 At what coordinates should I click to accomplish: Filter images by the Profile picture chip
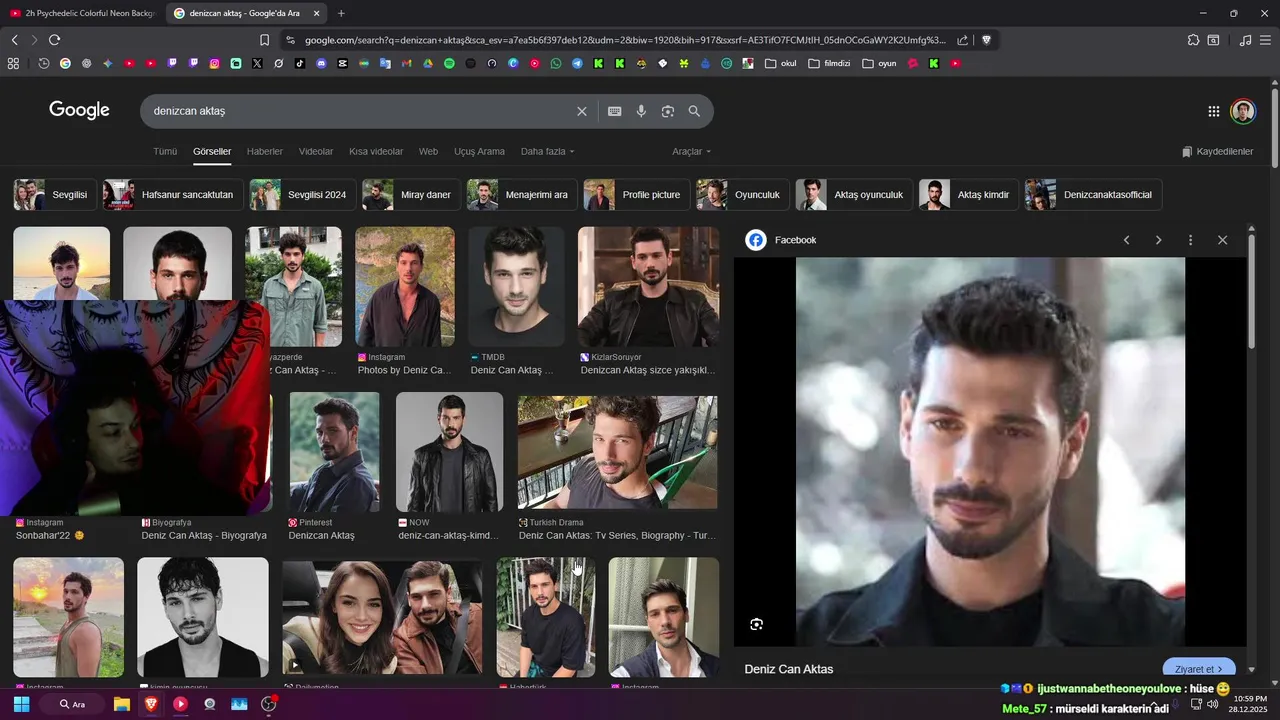[x=636, y=195]
